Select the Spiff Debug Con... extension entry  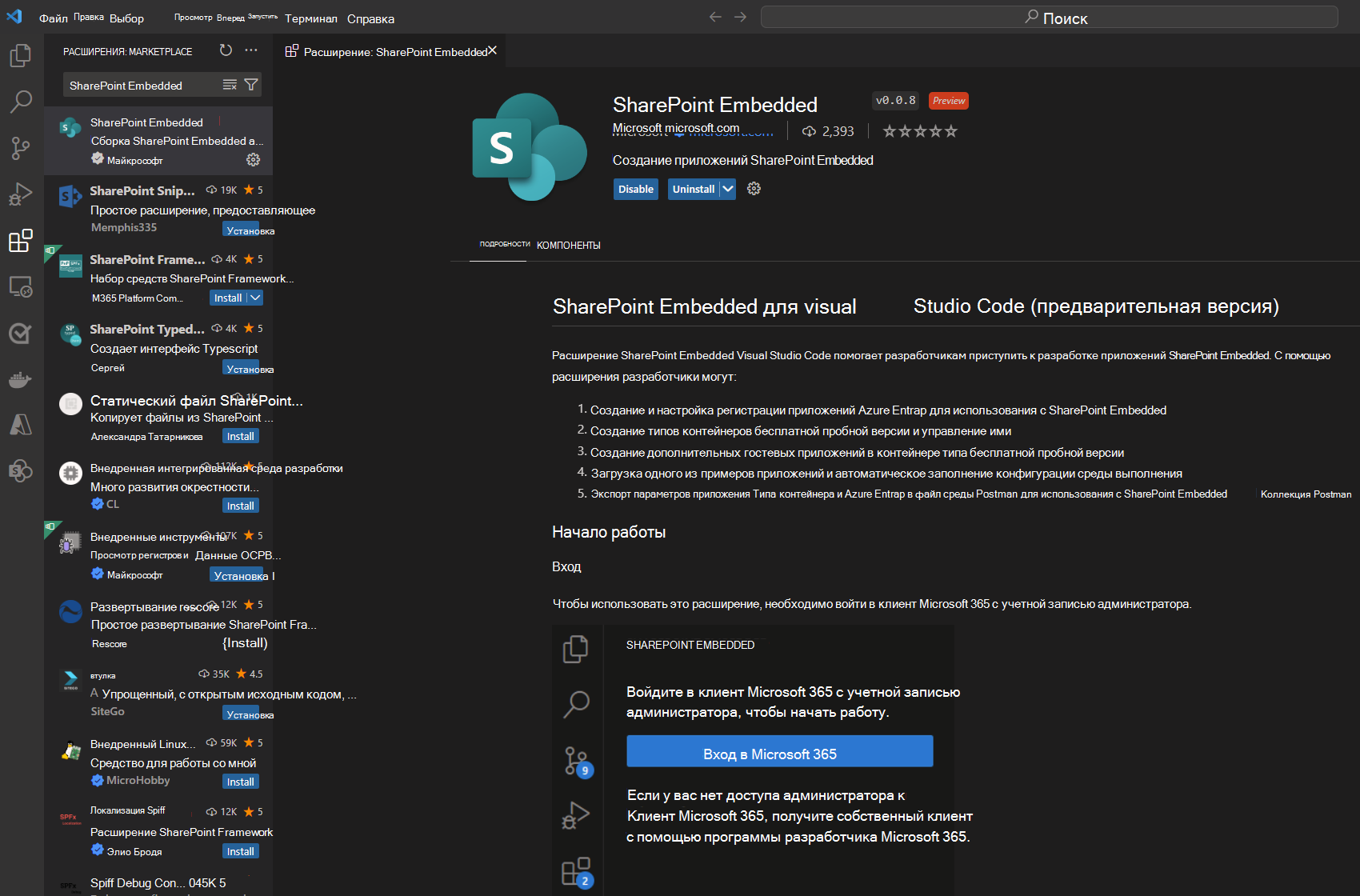coord(158,883)
